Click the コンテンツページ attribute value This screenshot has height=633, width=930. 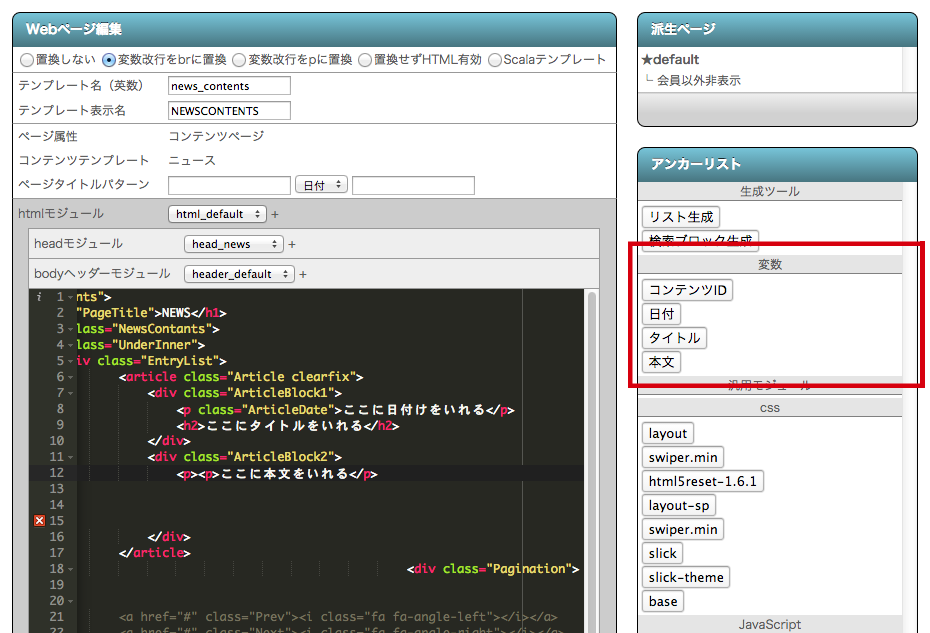tap(216, 136)
